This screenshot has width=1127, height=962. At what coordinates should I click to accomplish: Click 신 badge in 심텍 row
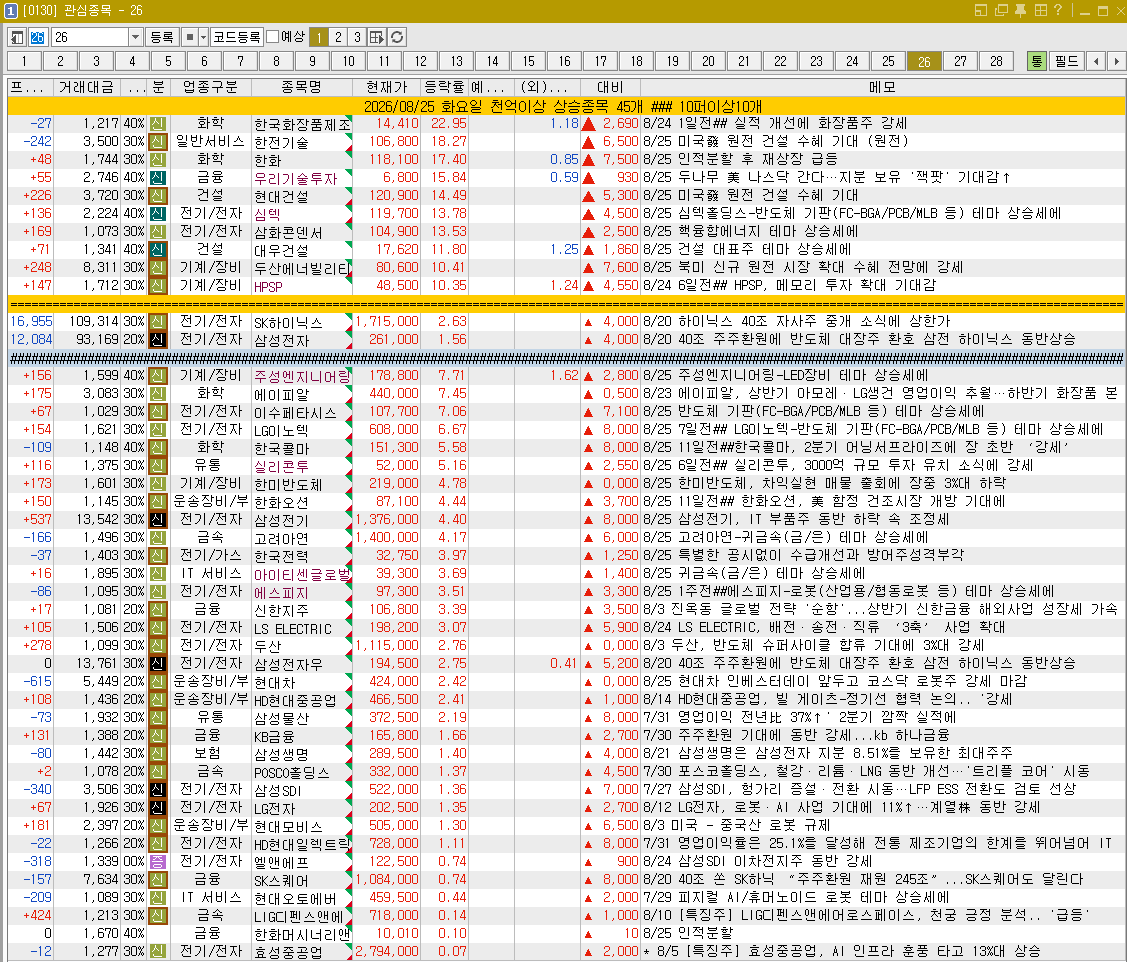(x=157, y=214)
